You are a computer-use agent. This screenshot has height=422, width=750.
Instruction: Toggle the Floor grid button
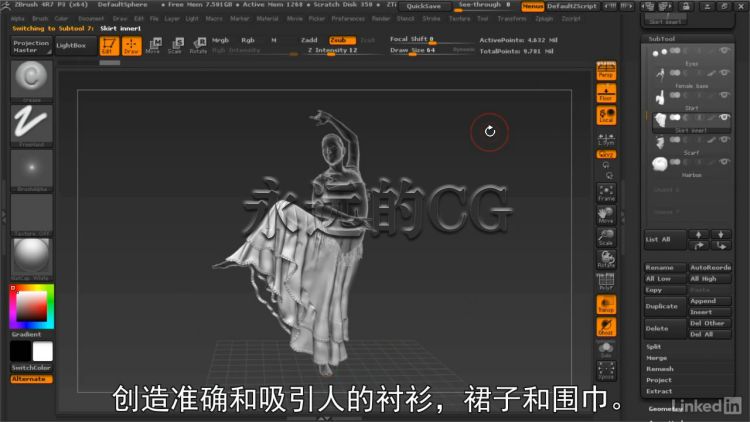606,93
